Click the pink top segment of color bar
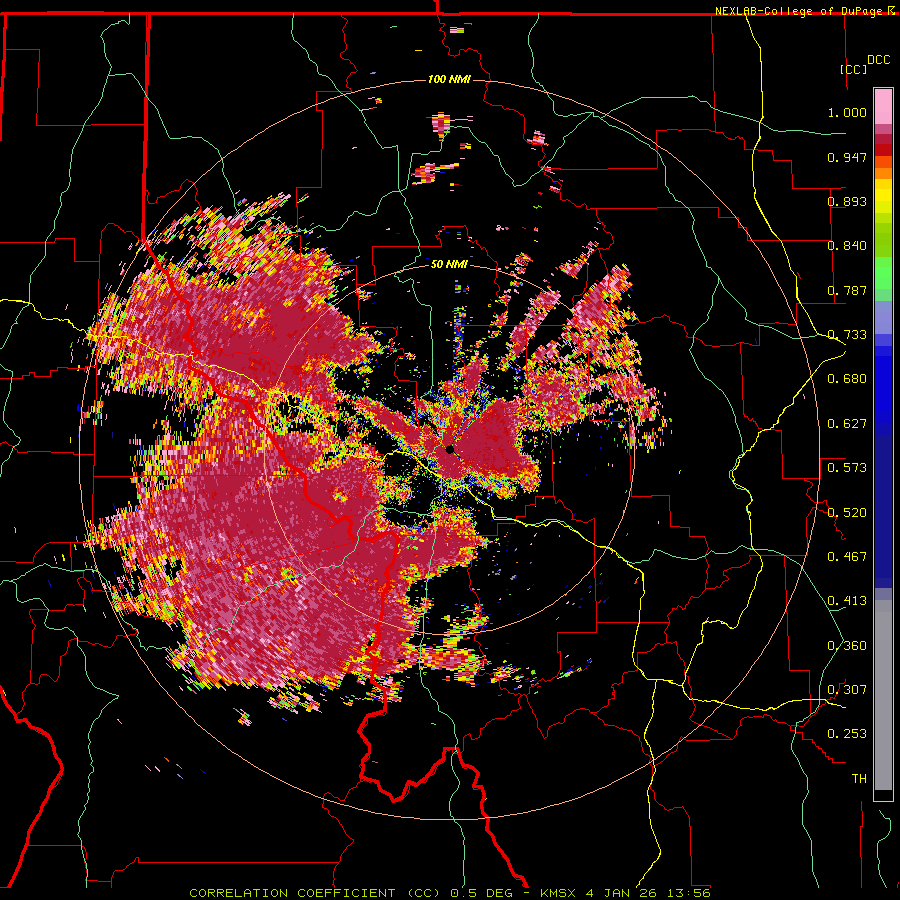Screen dimensions: 900x900 (883, 107)
